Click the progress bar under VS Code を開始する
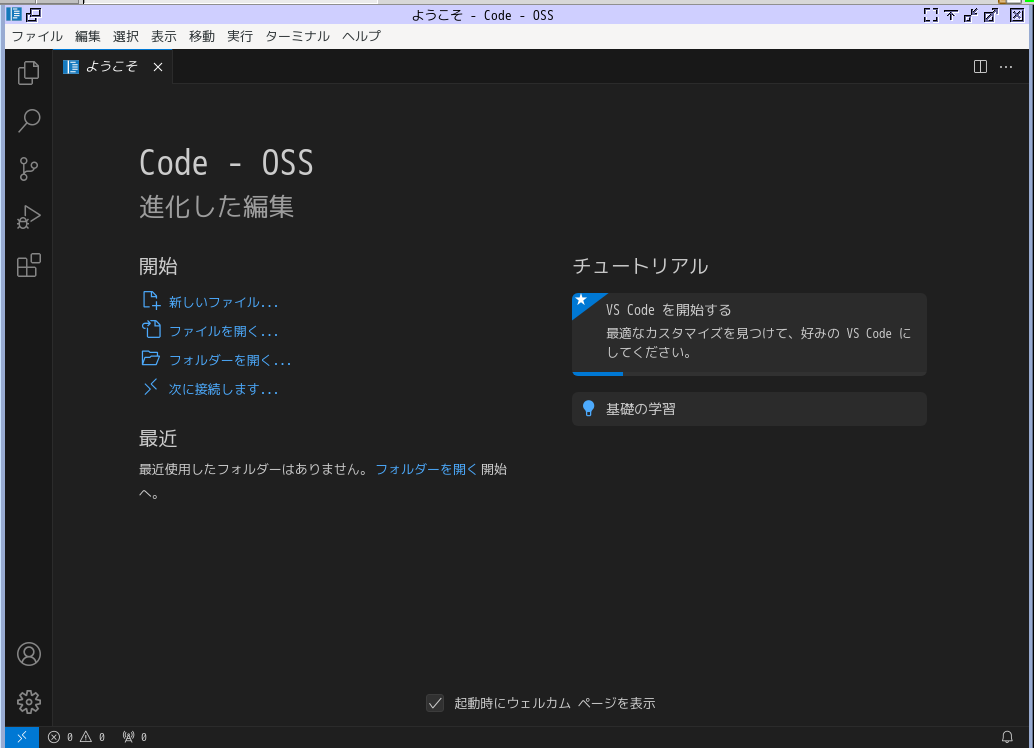Viewport: 1034px width, 748px height. tap(749, 373)
